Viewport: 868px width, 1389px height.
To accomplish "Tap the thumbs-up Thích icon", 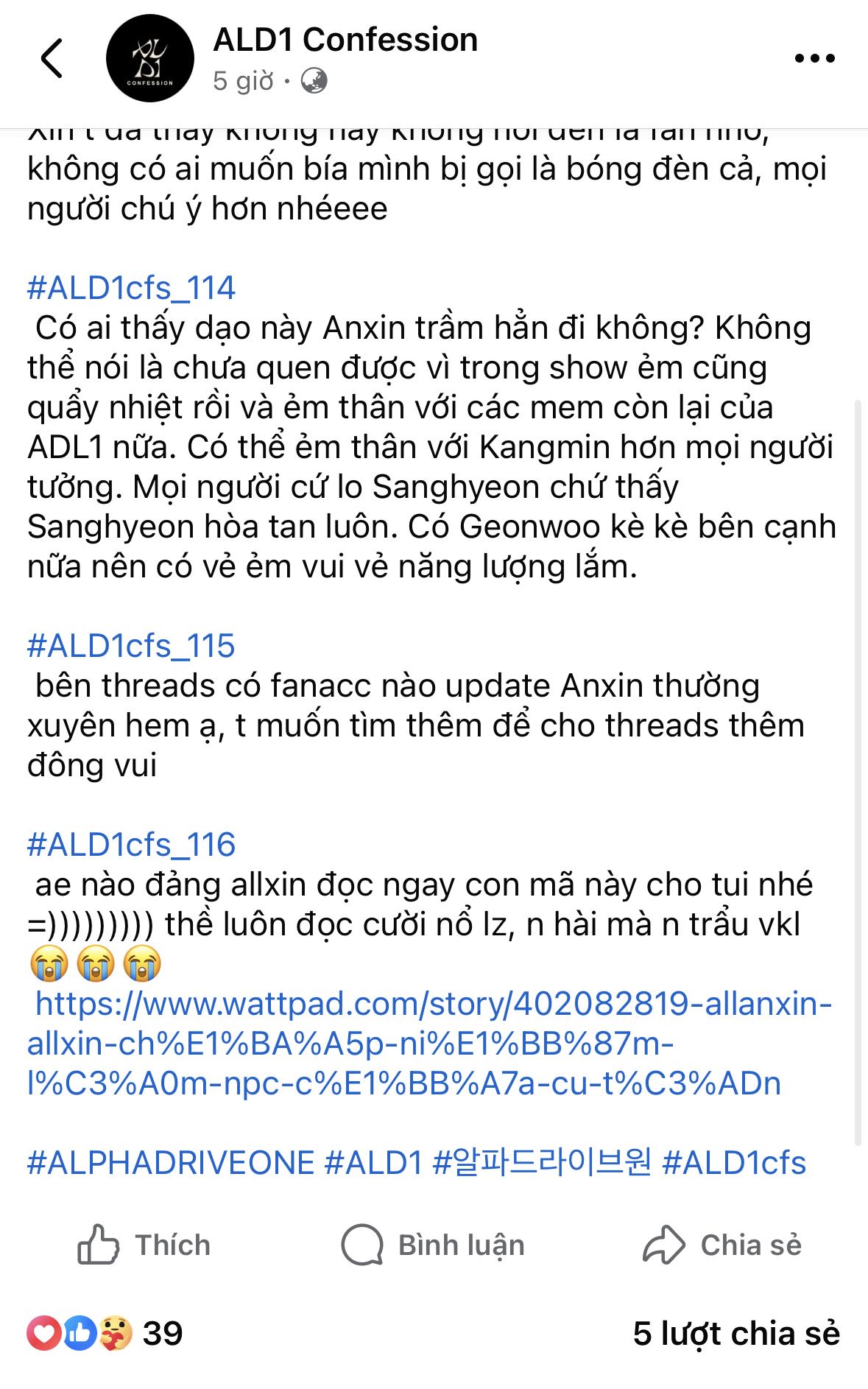I will point(98,1245).
